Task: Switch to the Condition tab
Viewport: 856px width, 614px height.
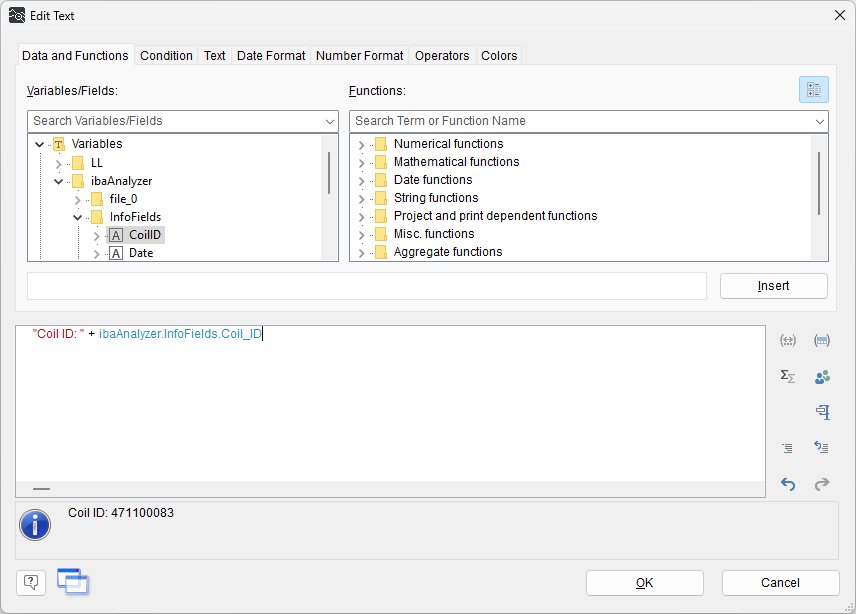Action: click(x=166, y=56)
